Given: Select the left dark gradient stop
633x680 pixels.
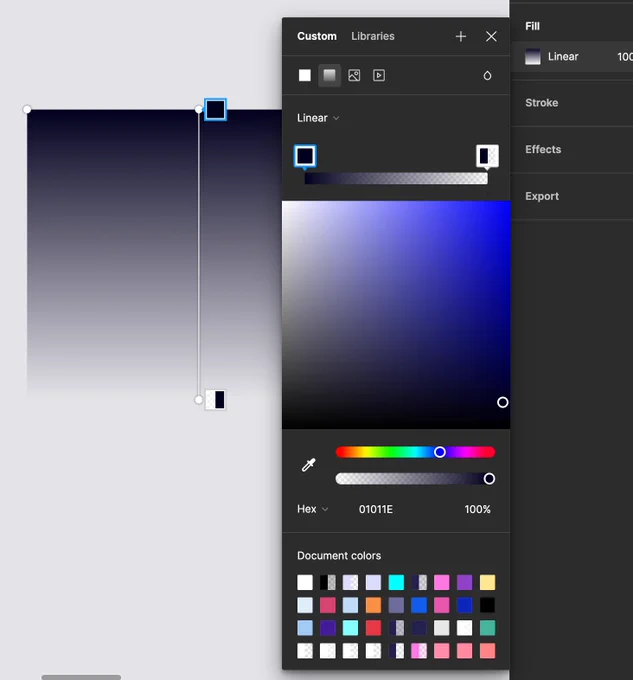Looking at the screenshot, I should pos(305,156).
